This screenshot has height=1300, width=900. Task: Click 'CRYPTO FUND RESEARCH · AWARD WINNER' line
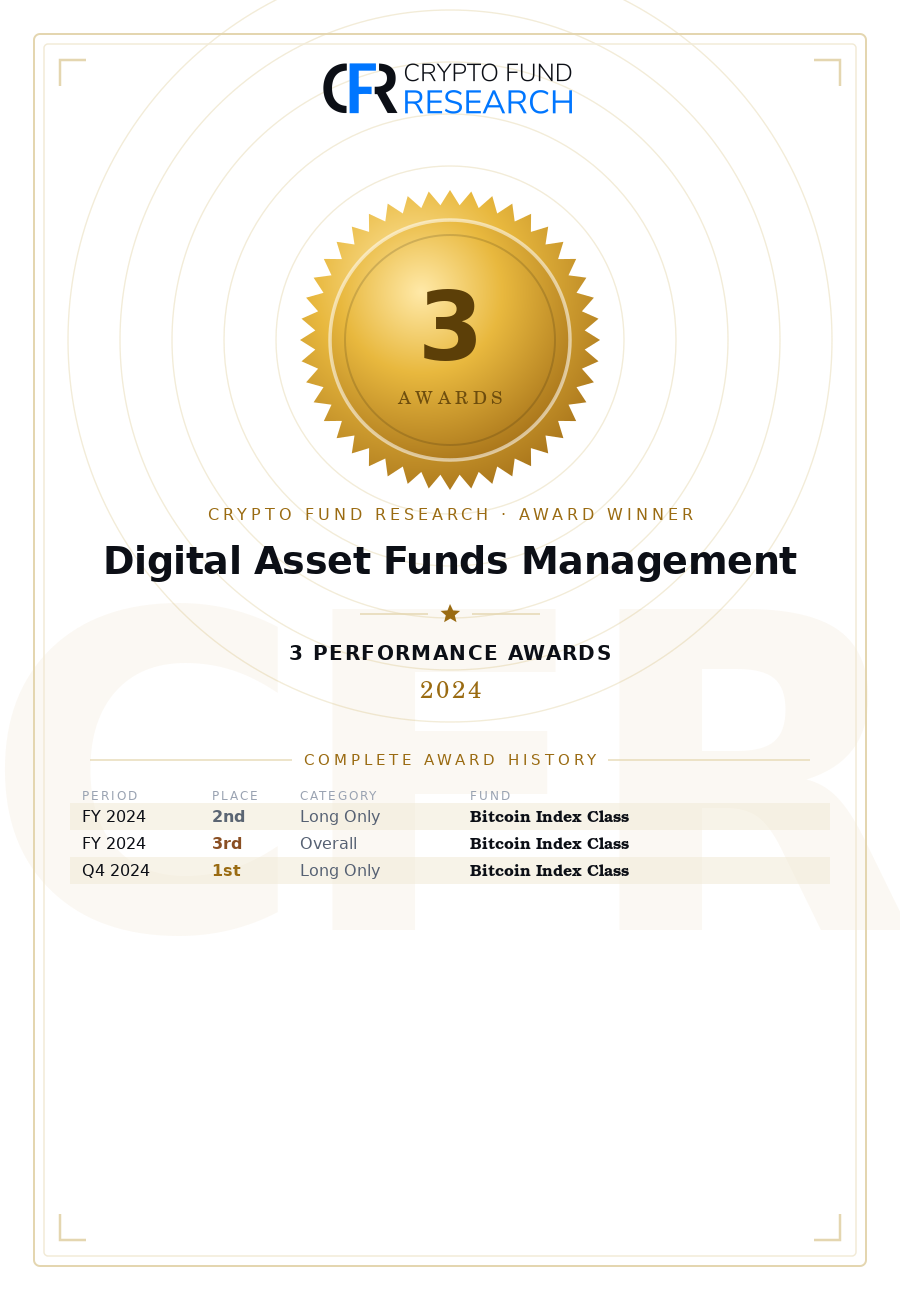(450, 515)
